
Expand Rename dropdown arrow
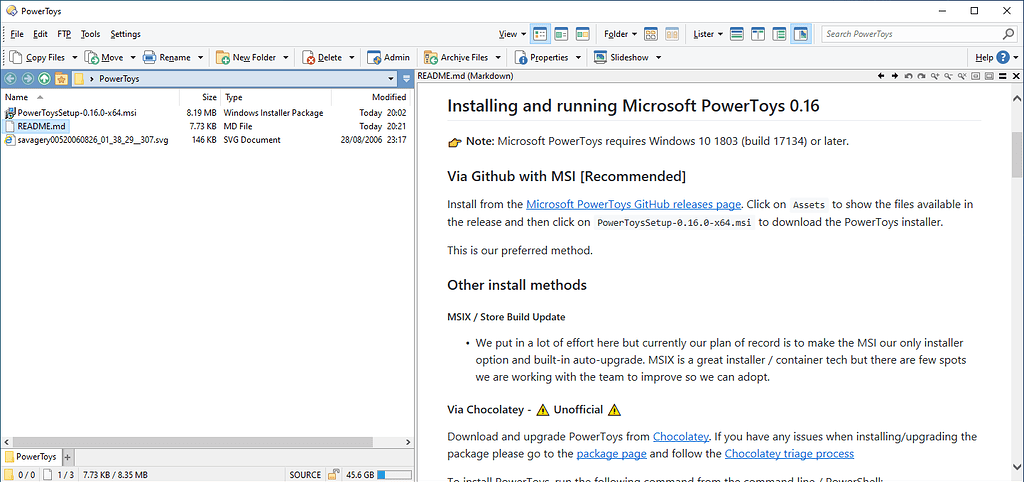tap(200, 57)
